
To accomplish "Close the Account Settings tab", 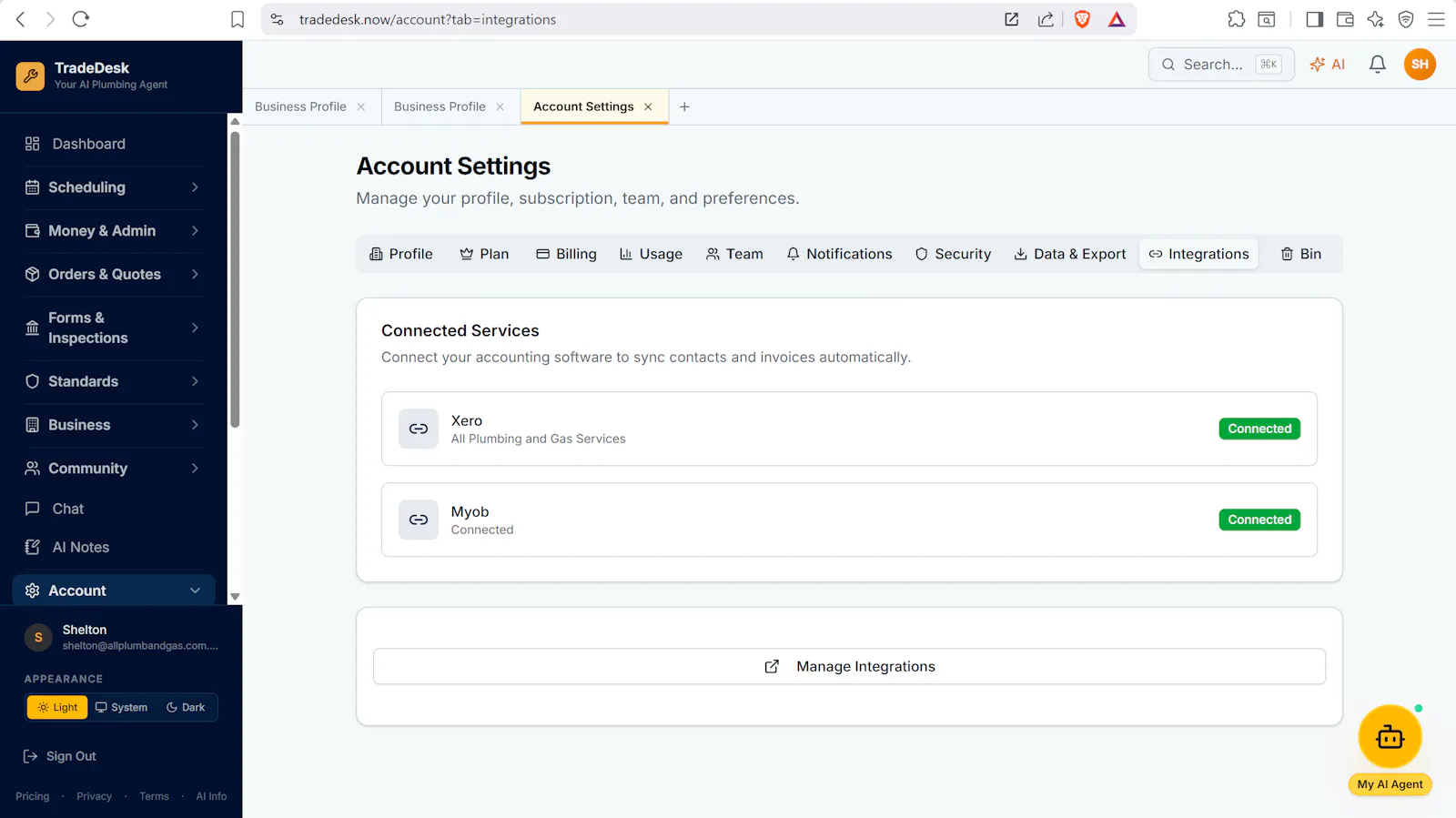I will click(648, 106).
